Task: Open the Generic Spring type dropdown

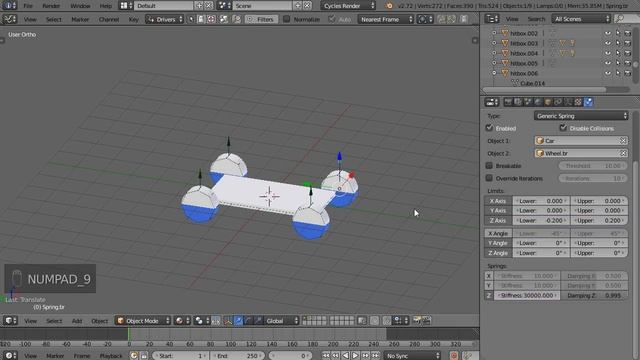Action: (581, 116)
